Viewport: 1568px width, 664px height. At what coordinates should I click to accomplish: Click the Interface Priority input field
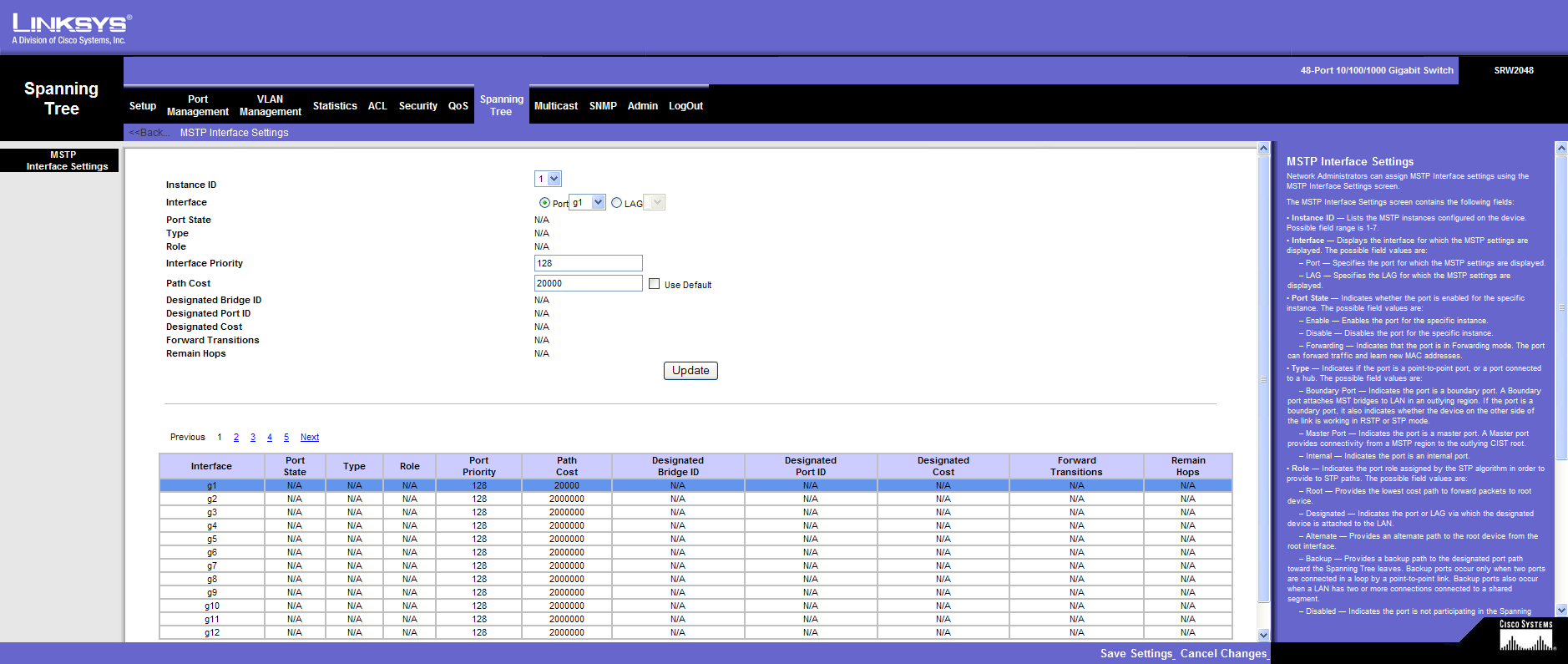click(x=588, y=263)
